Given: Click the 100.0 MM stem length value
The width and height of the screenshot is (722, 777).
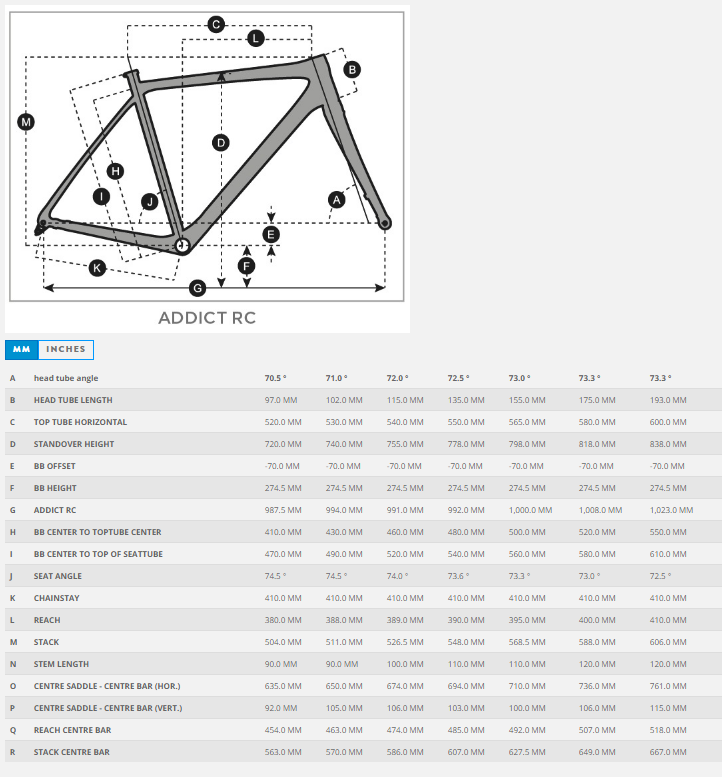Looking at the screenshot, I should (405, 664).
